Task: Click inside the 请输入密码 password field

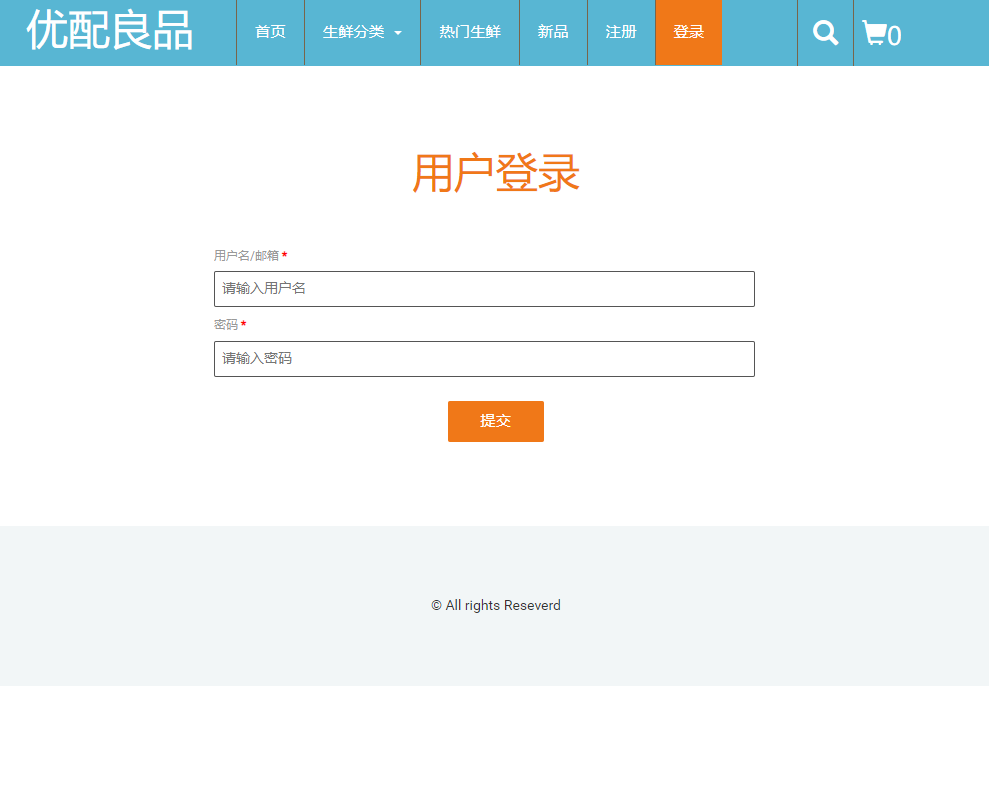Action: coord(484,358)
